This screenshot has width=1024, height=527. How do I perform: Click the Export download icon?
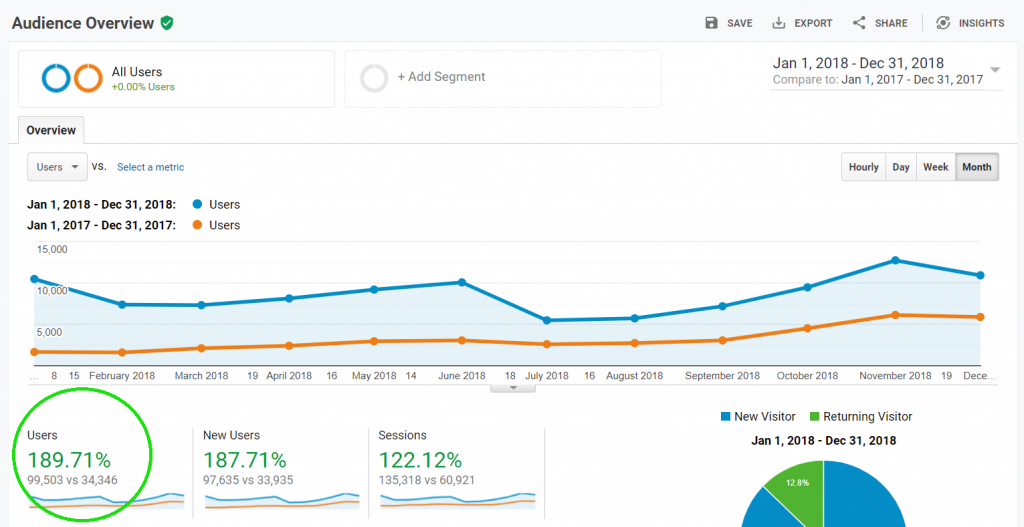pyautogui.click(x=778, y=23)
